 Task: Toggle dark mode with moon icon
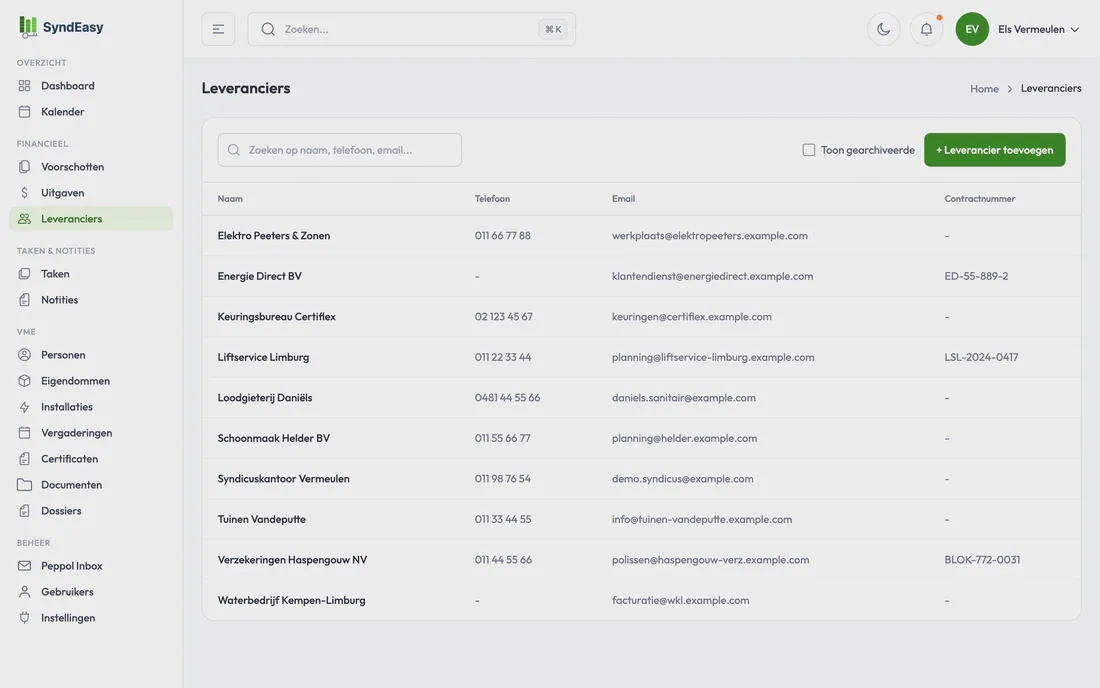pyautogui.click(x=883, y=29)
